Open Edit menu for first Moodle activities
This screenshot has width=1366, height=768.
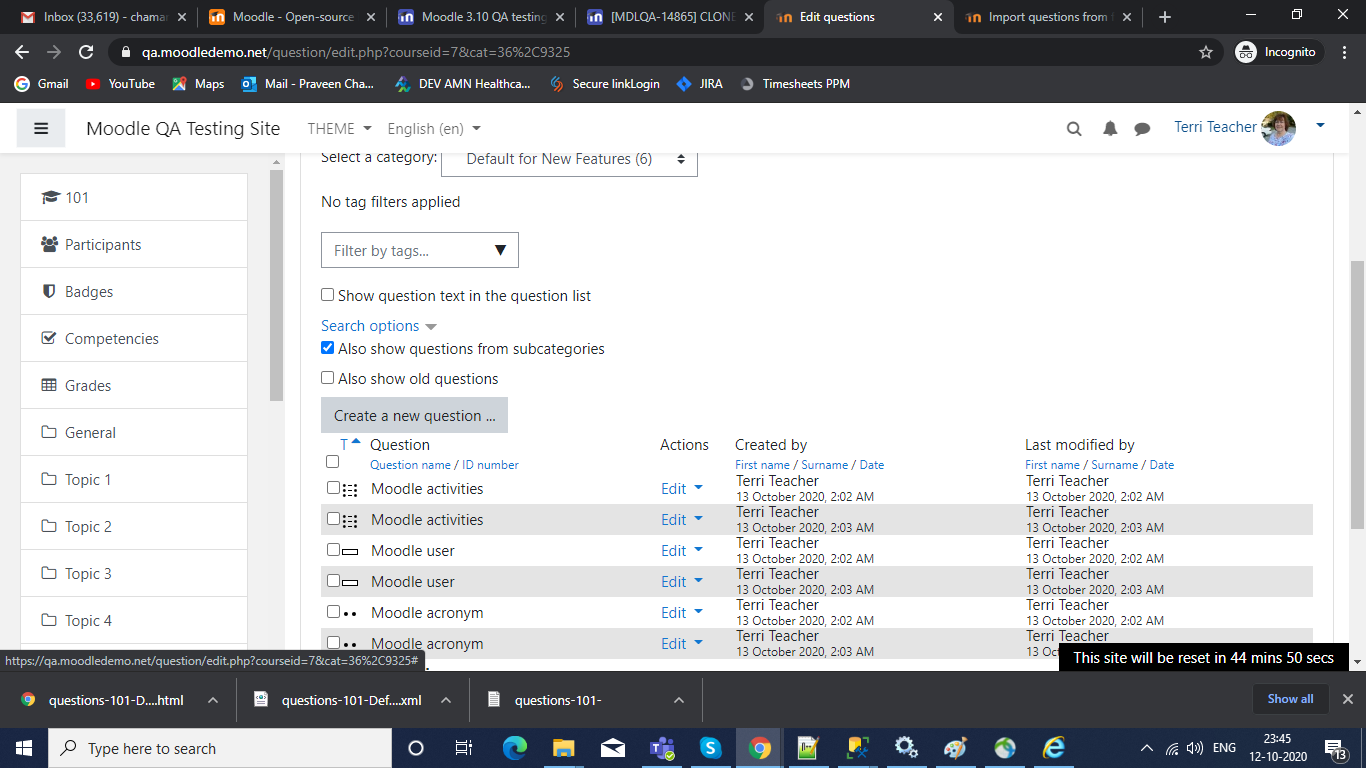(682, 488)
